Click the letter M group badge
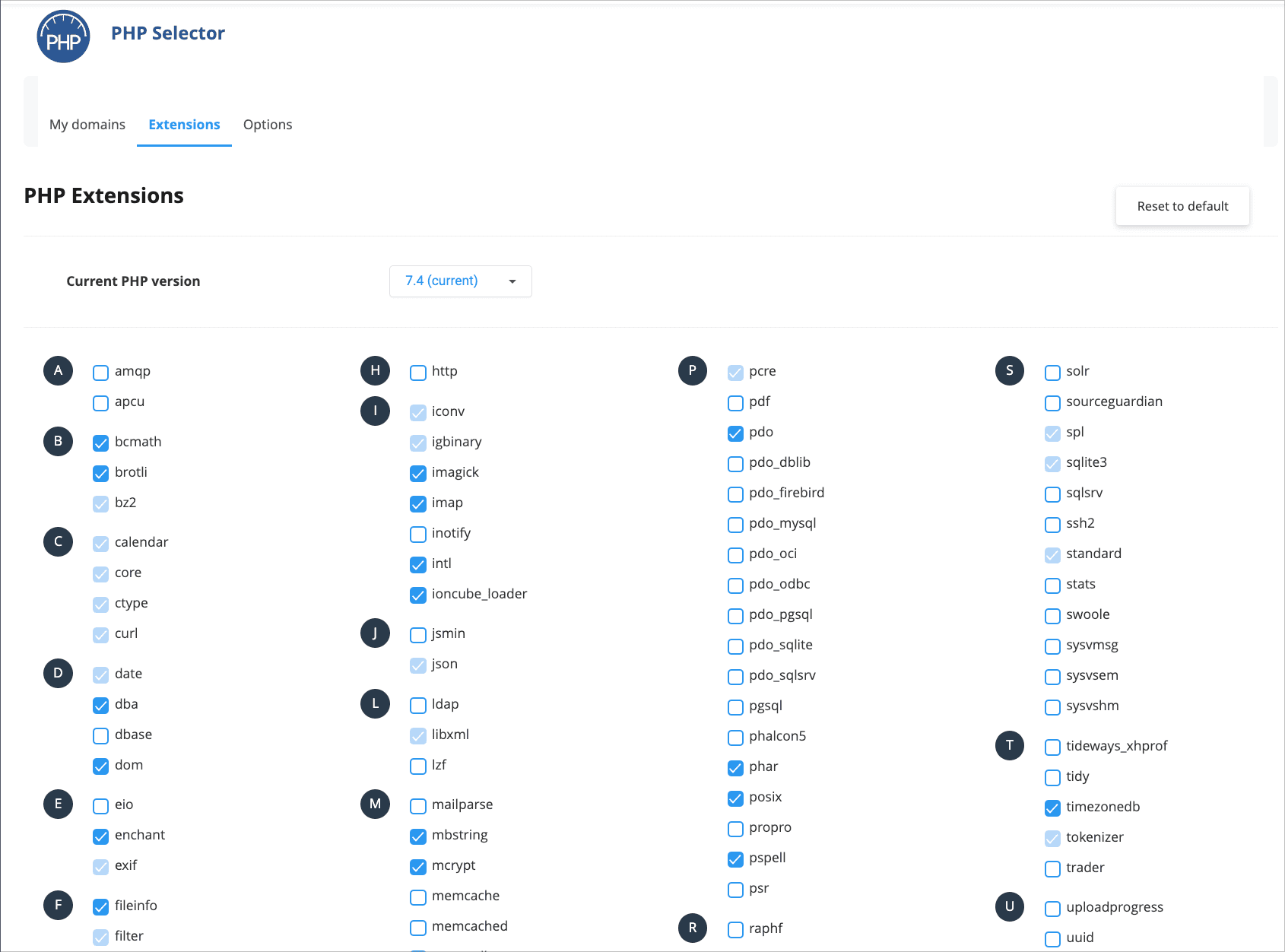The height and width of the screenshot is (952, 1285). (x=375, y=804)
